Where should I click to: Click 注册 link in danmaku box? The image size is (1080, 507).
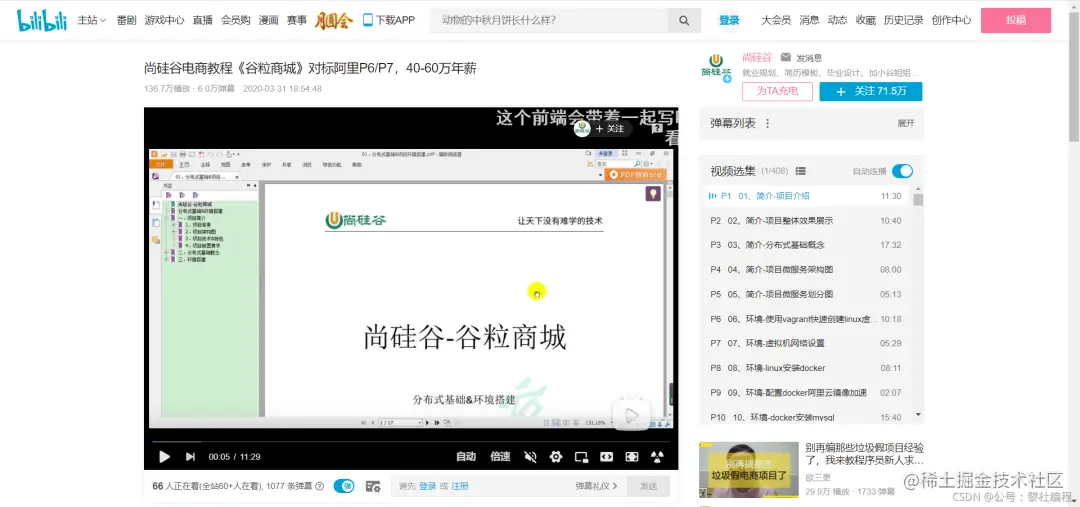point(460,486)
